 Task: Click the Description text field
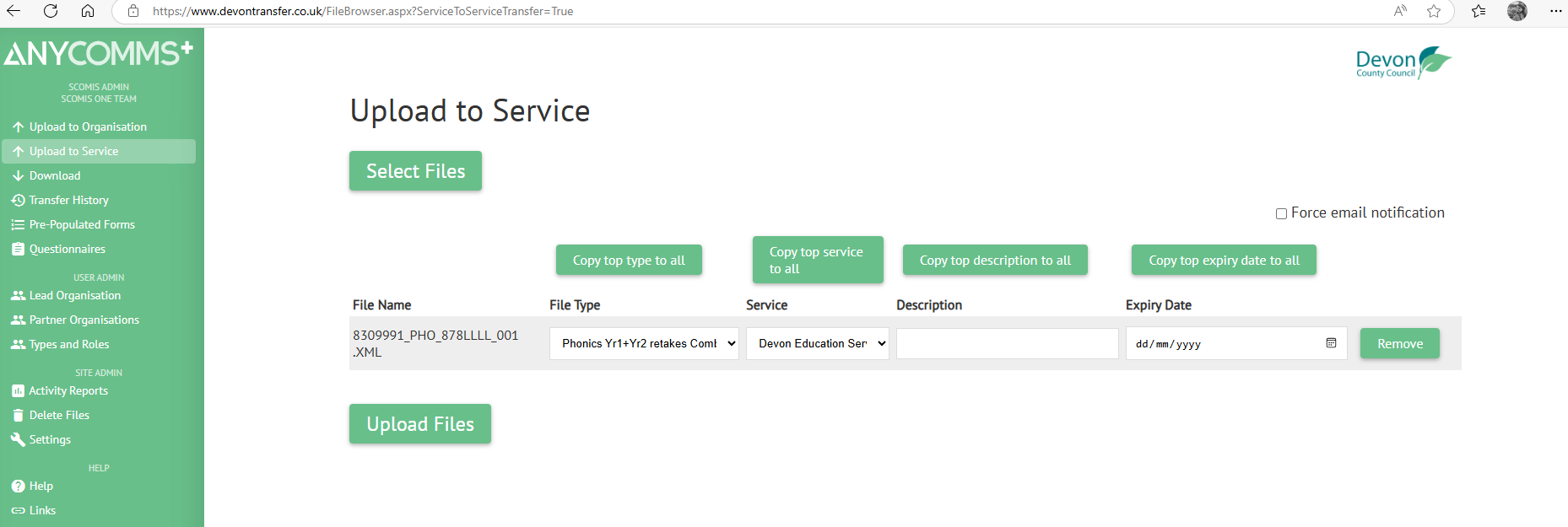(1007, 343)
